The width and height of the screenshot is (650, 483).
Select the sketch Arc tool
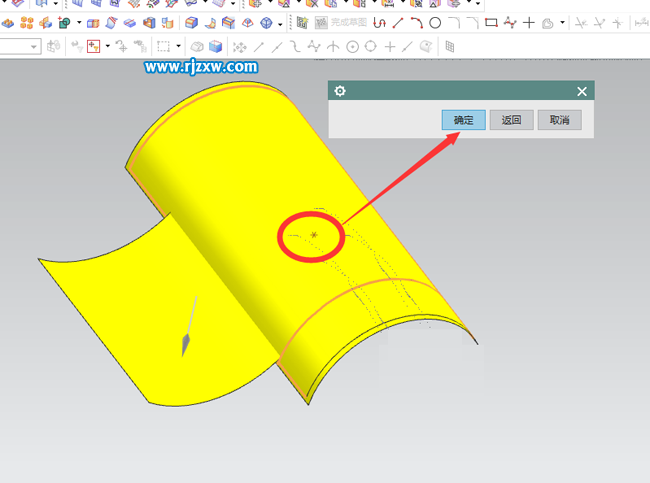tap(416, 22)
